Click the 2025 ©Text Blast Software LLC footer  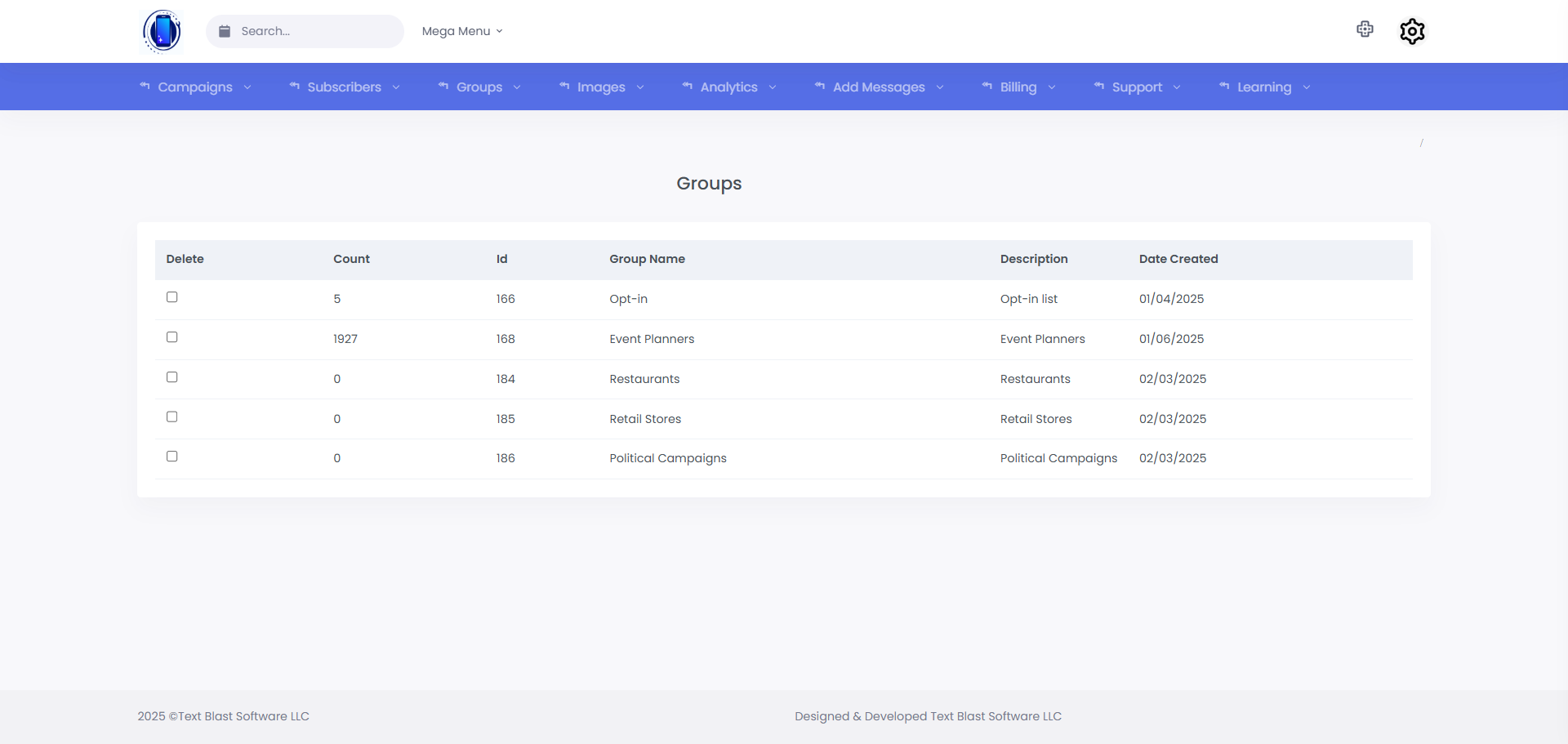pyautogui.click(x=223, y=716)
